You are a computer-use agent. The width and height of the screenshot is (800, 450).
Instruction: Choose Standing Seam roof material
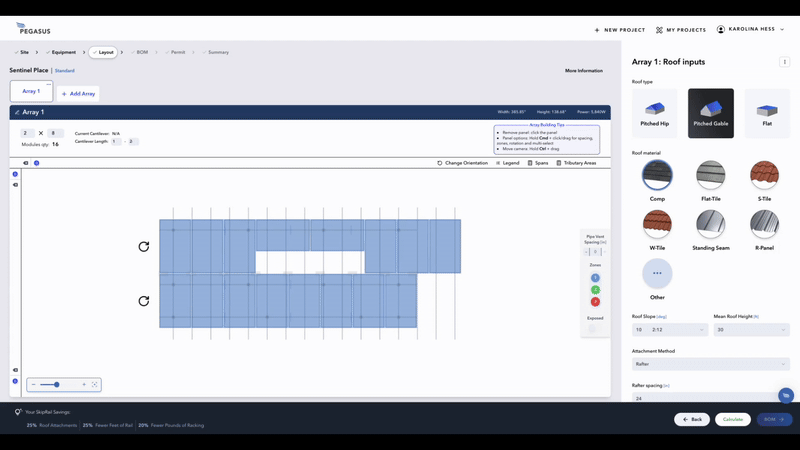[711, 224]
